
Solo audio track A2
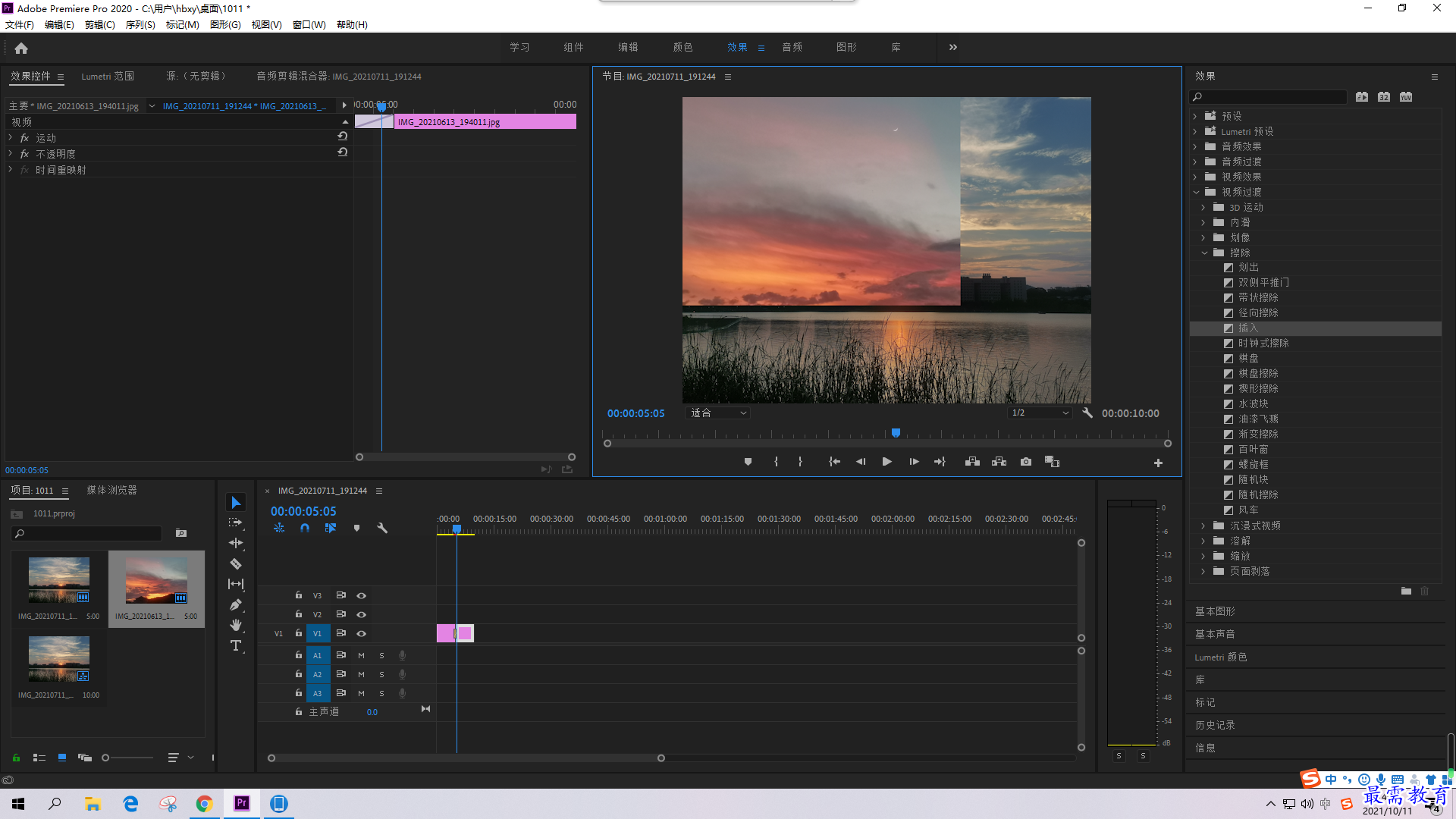[381, 674]
